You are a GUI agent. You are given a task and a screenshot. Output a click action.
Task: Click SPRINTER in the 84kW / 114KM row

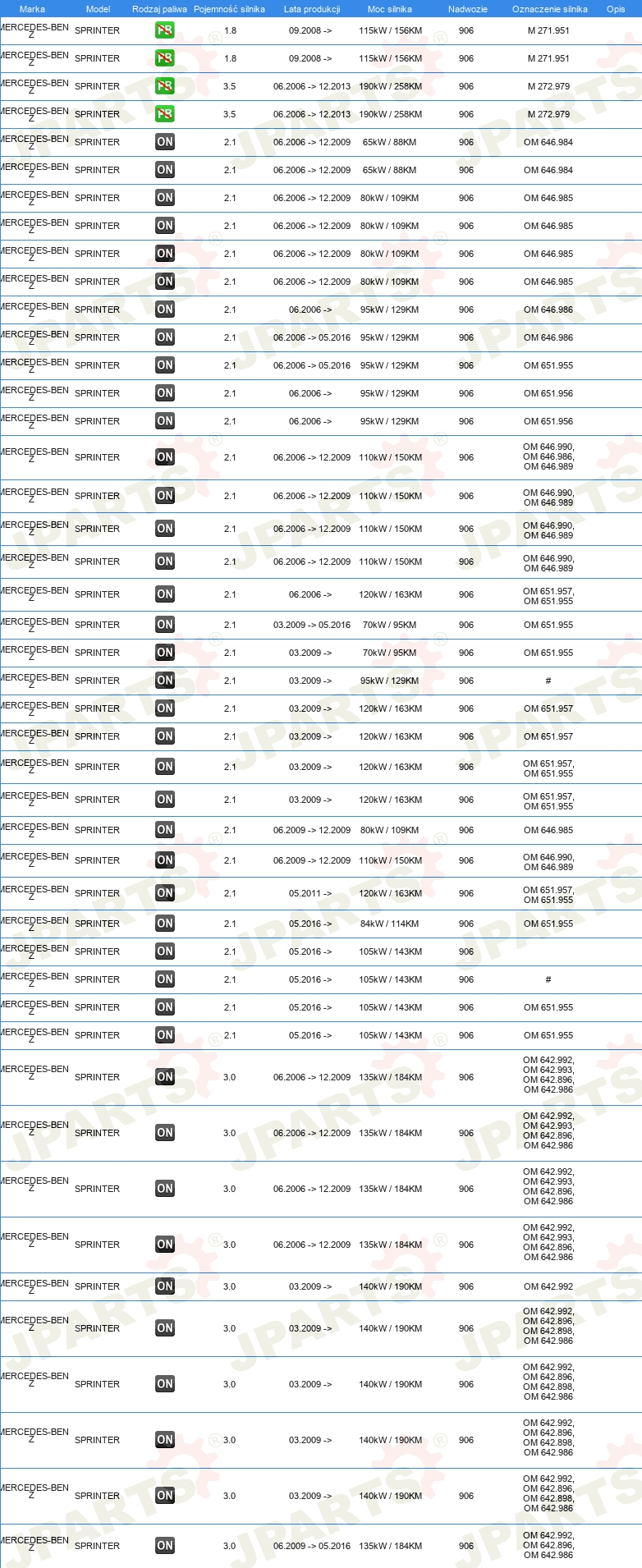[x=97, y=924]
